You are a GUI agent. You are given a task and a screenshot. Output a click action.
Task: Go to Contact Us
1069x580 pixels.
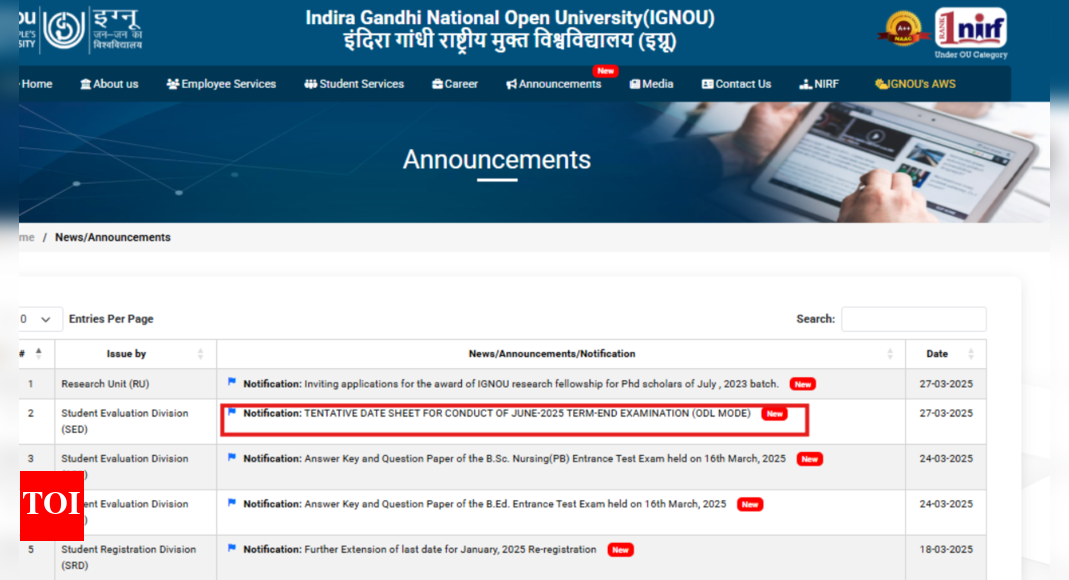pyautogui.click(x=736, y=84)
